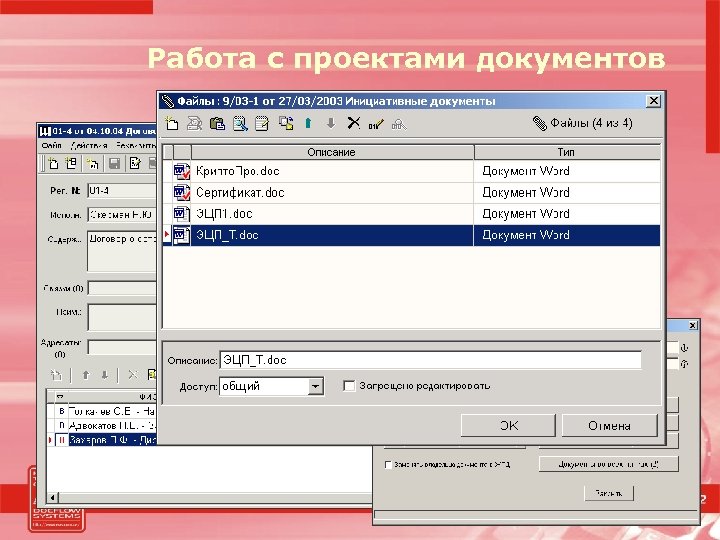
Task: Click the add new file icon in Файлы toolbar
Action: click(172, 124)
